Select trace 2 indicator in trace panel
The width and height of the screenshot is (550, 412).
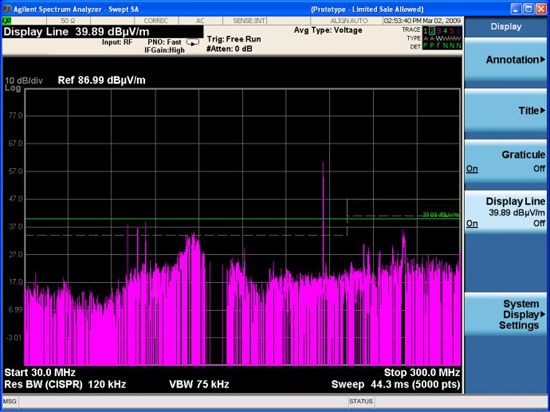pos(432,31)
